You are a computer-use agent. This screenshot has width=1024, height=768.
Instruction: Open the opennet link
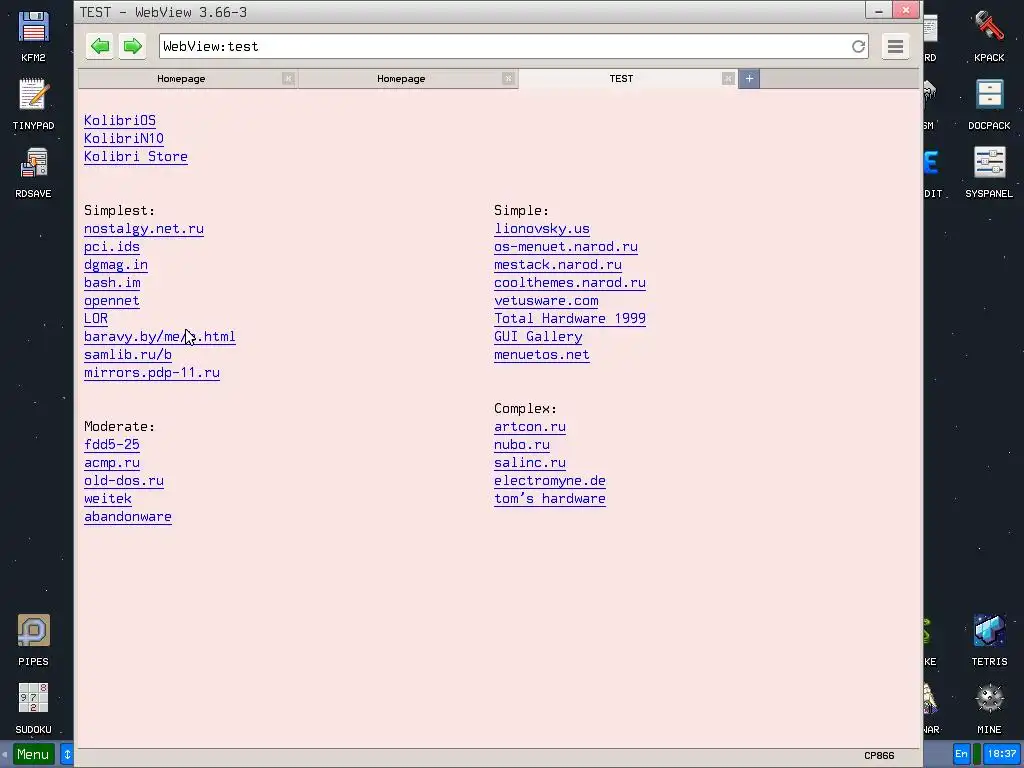[x=112, y=301]
